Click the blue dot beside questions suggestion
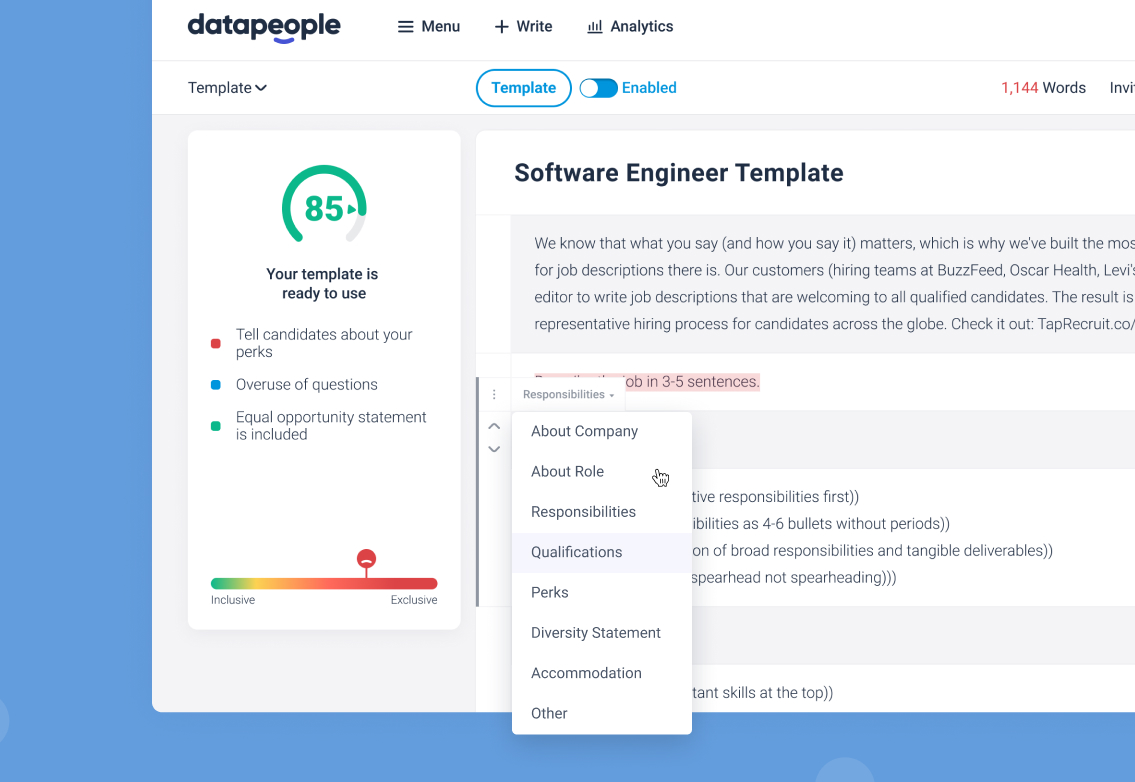 (215, 384)
